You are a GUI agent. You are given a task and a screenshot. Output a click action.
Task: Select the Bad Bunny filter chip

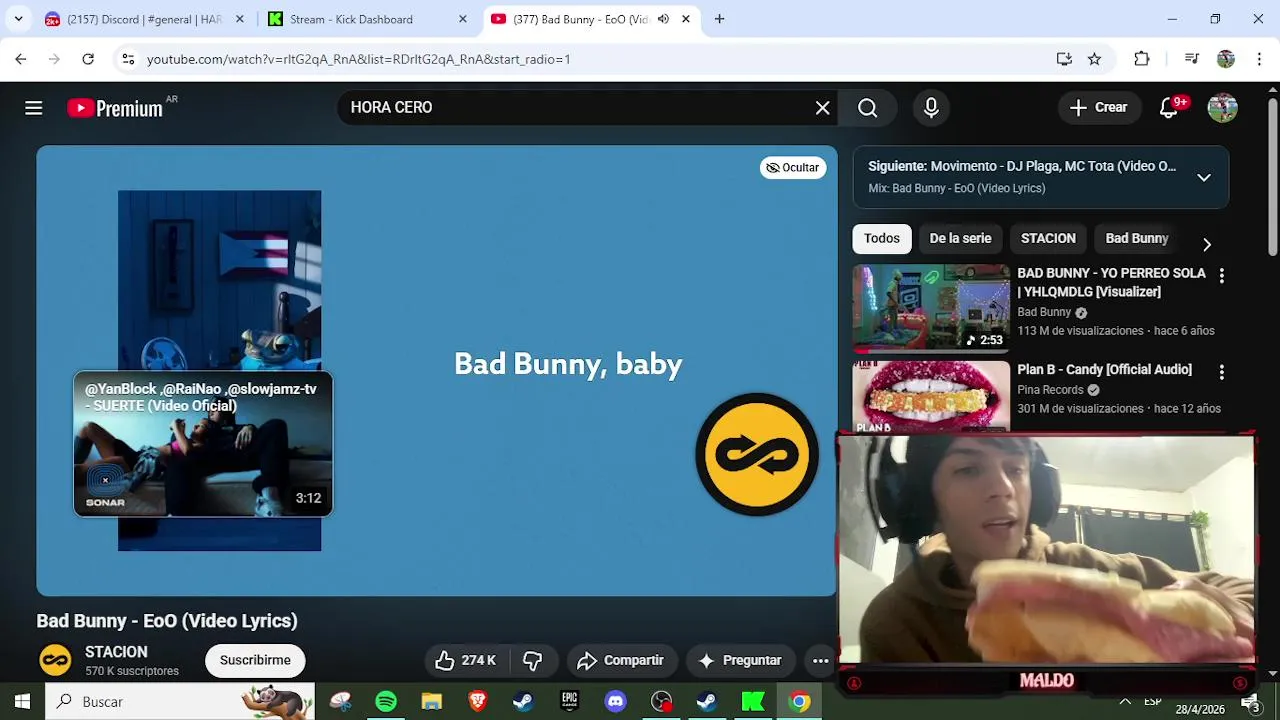tap(1137, 238)
